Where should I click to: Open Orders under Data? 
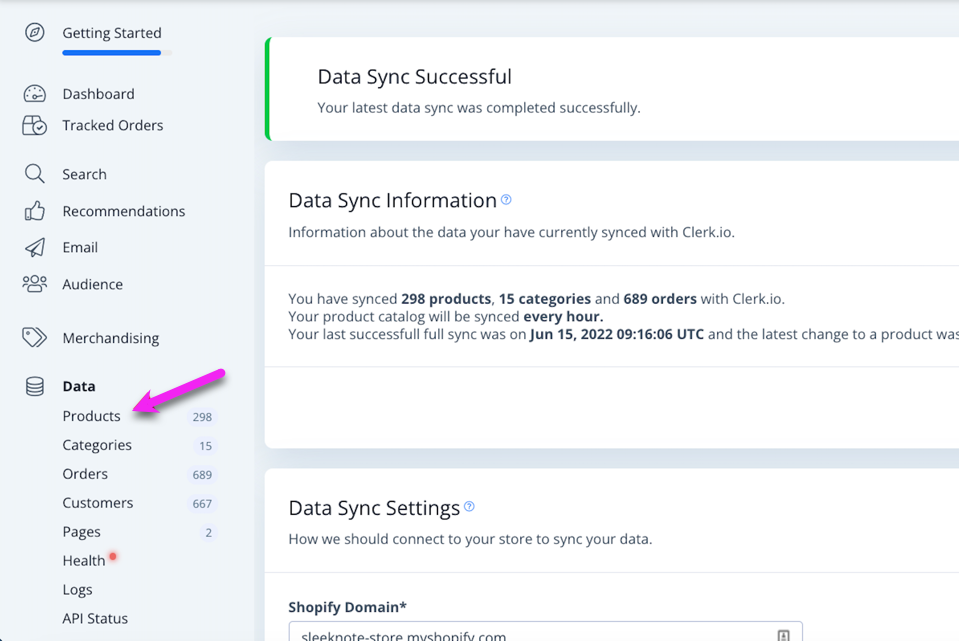click(85, 474)
